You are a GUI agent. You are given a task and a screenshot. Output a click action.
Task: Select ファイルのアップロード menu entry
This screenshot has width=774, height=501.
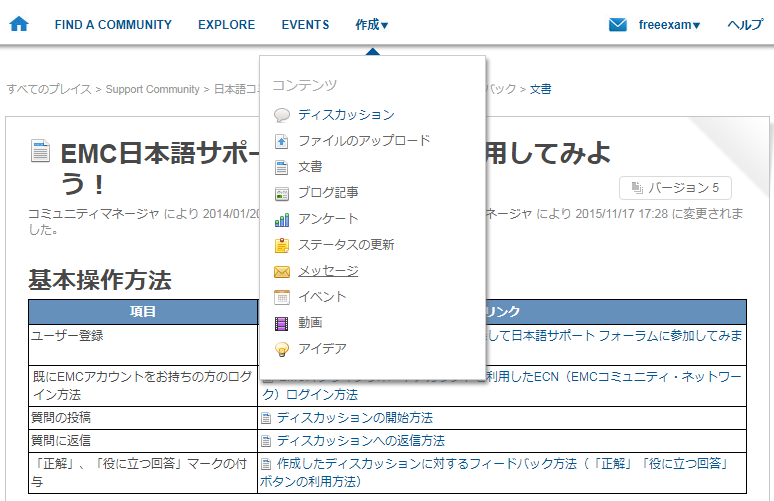tap(364, 141)
